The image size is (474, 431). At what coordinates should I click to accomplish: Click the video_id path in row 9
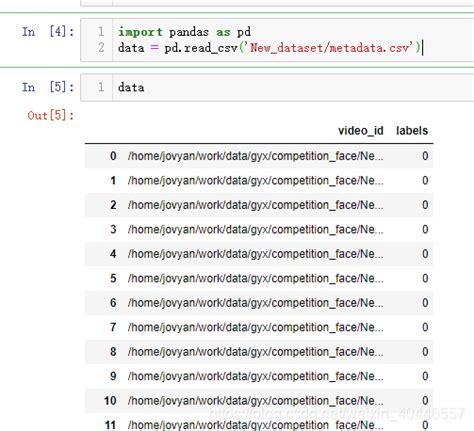[256, 376]
